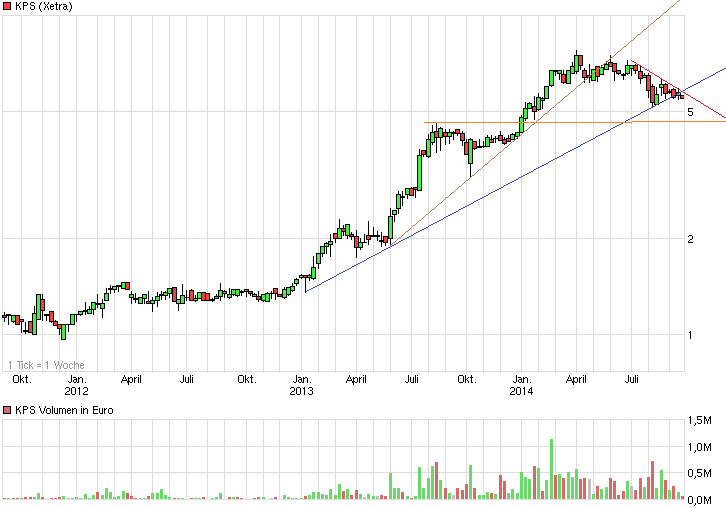The width and height of the screenshot is (726, 508).
Task: Click the price axis label 1
Action: (690, 335)
